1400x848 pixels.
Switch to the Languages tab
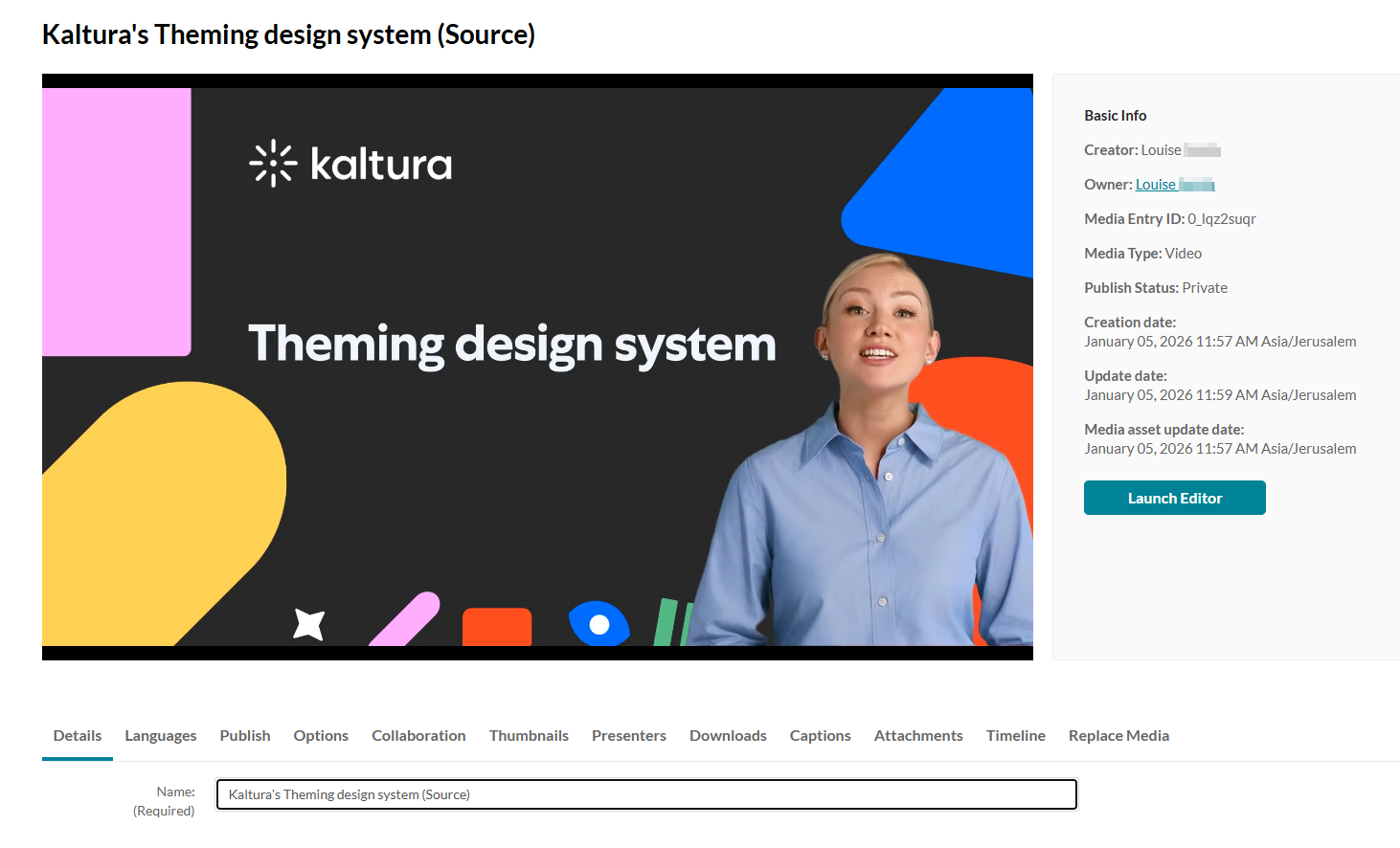[161, 735]
